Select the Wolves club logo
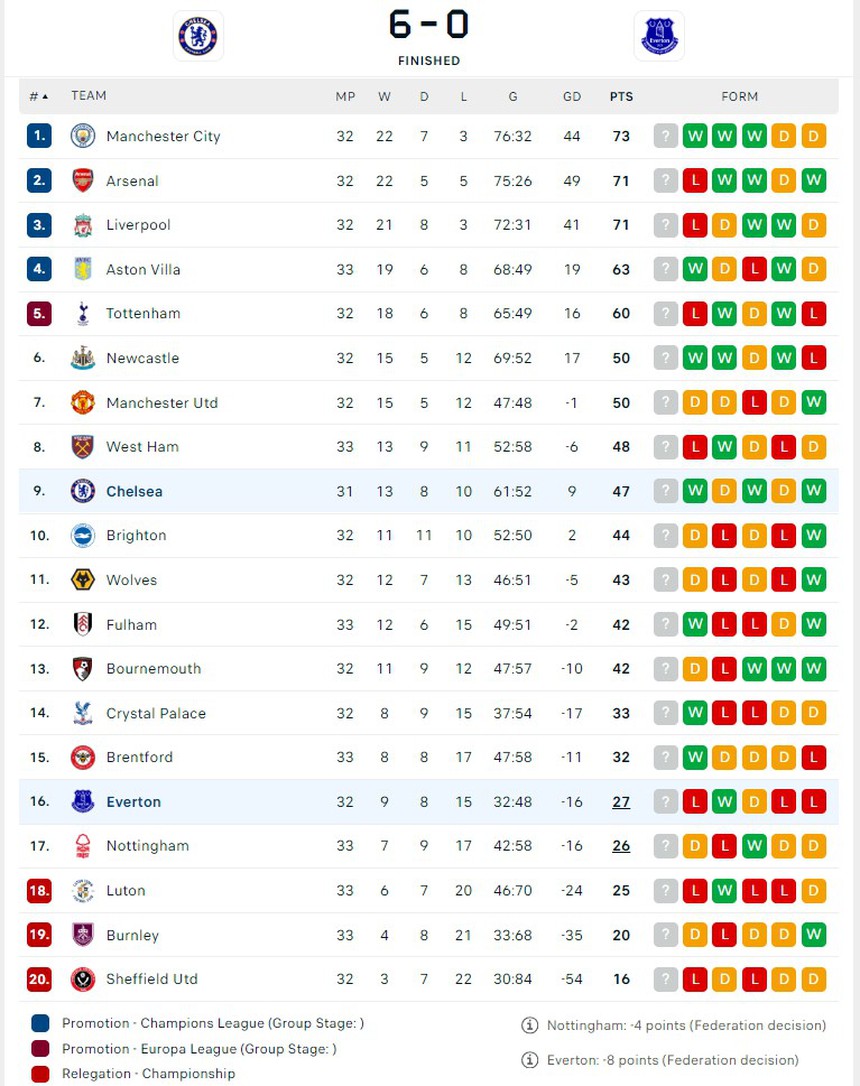Viewport: 860px width, 1086px height. (82, 580)
